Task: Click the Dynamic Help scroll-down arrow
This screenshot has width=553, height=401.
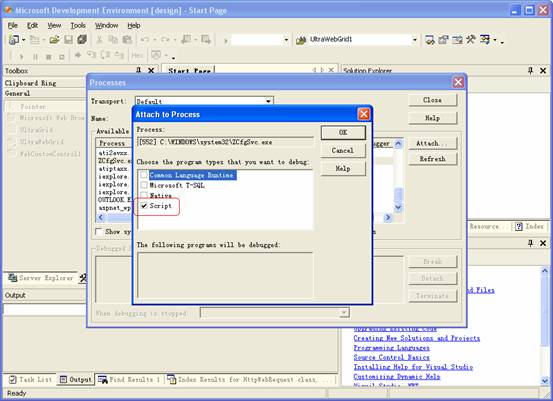Action: 545,381
